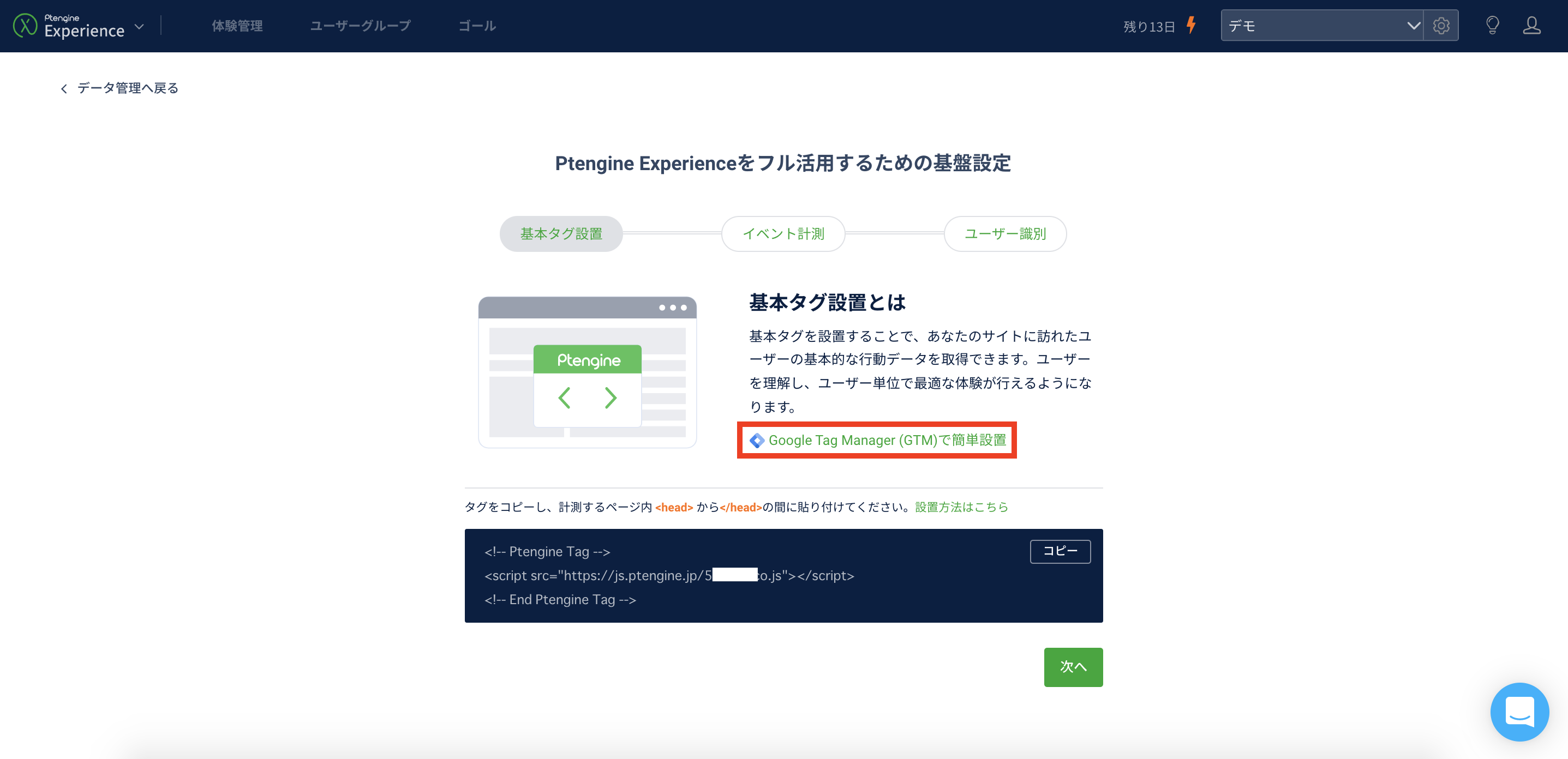Copy the tag with コピー button
Screen dimensions: 1568x759
[1061, 551]
